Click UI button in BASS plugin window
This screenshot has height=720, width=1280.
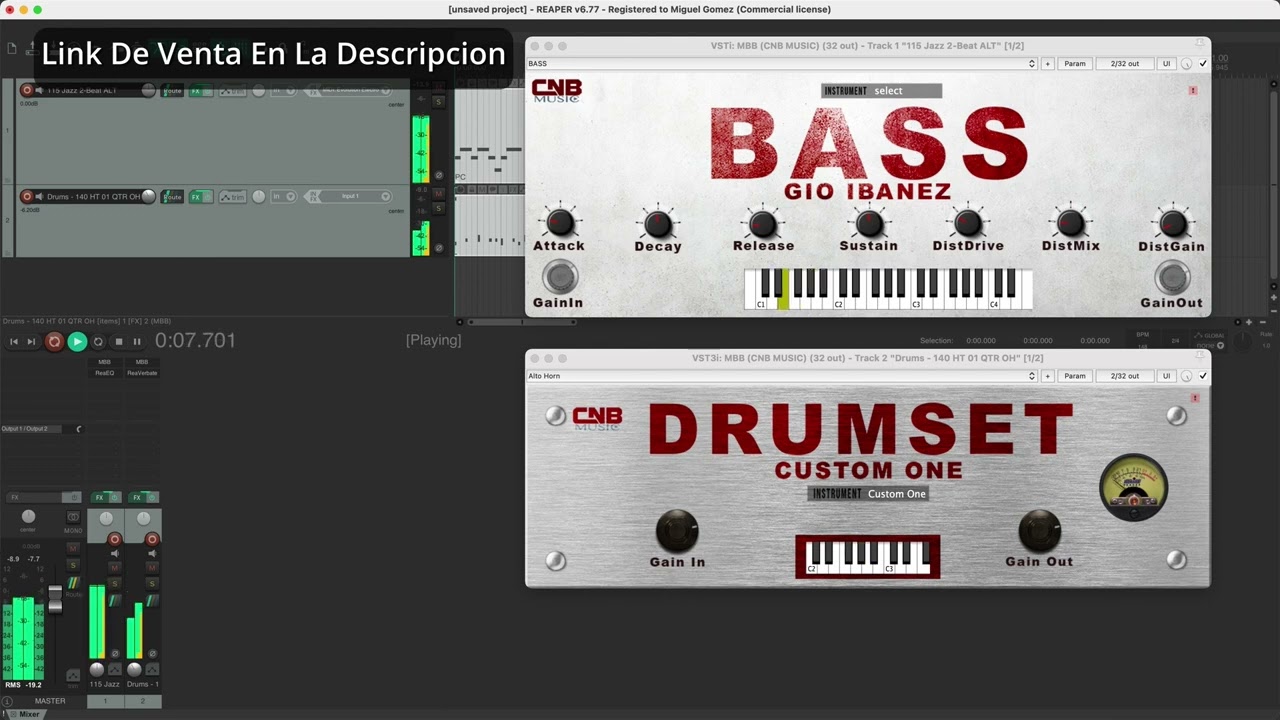point(1166,64)
